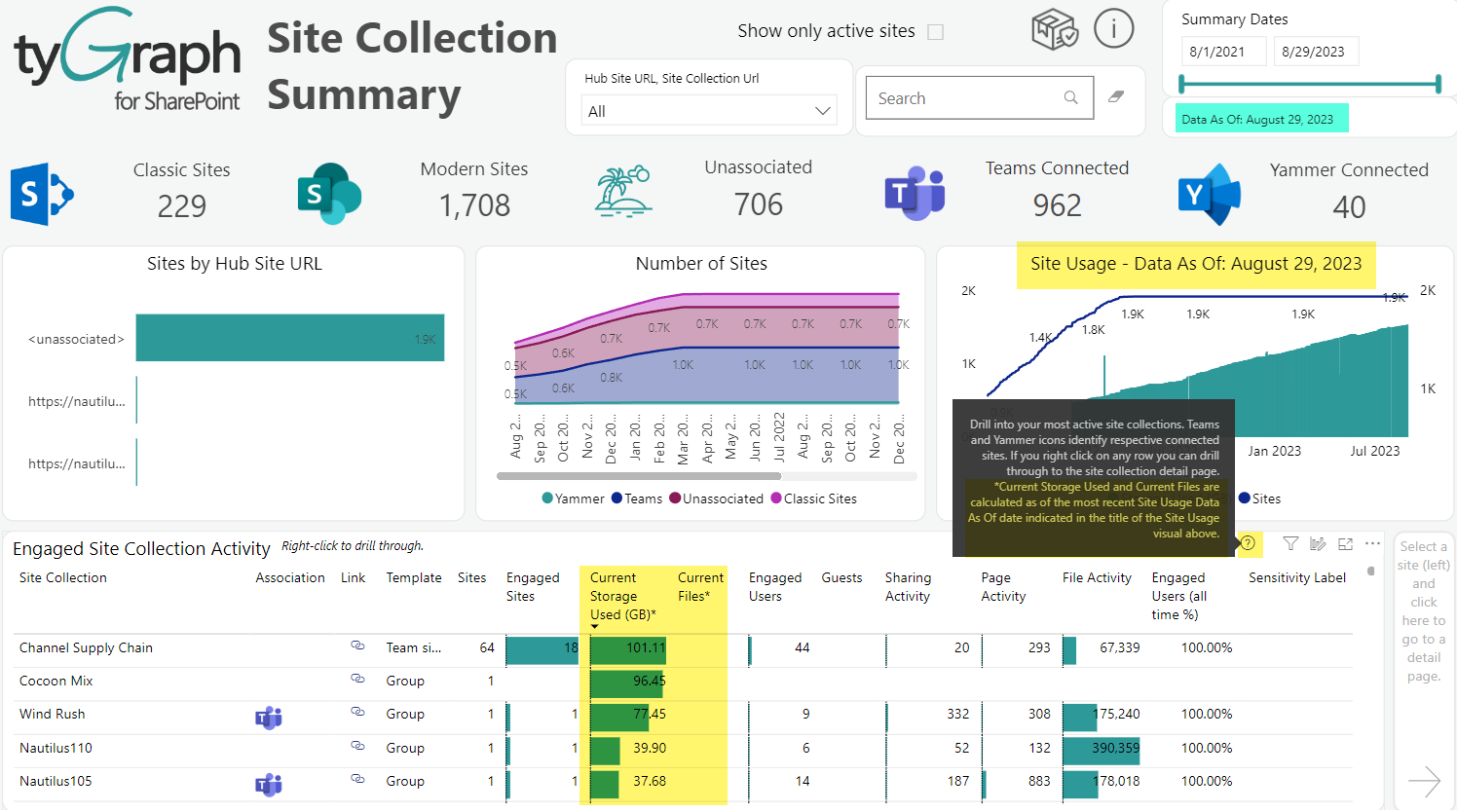Screen dimensions: 1457x812
Task: Click the right arrow to go to detail page
Action: 1424,781
